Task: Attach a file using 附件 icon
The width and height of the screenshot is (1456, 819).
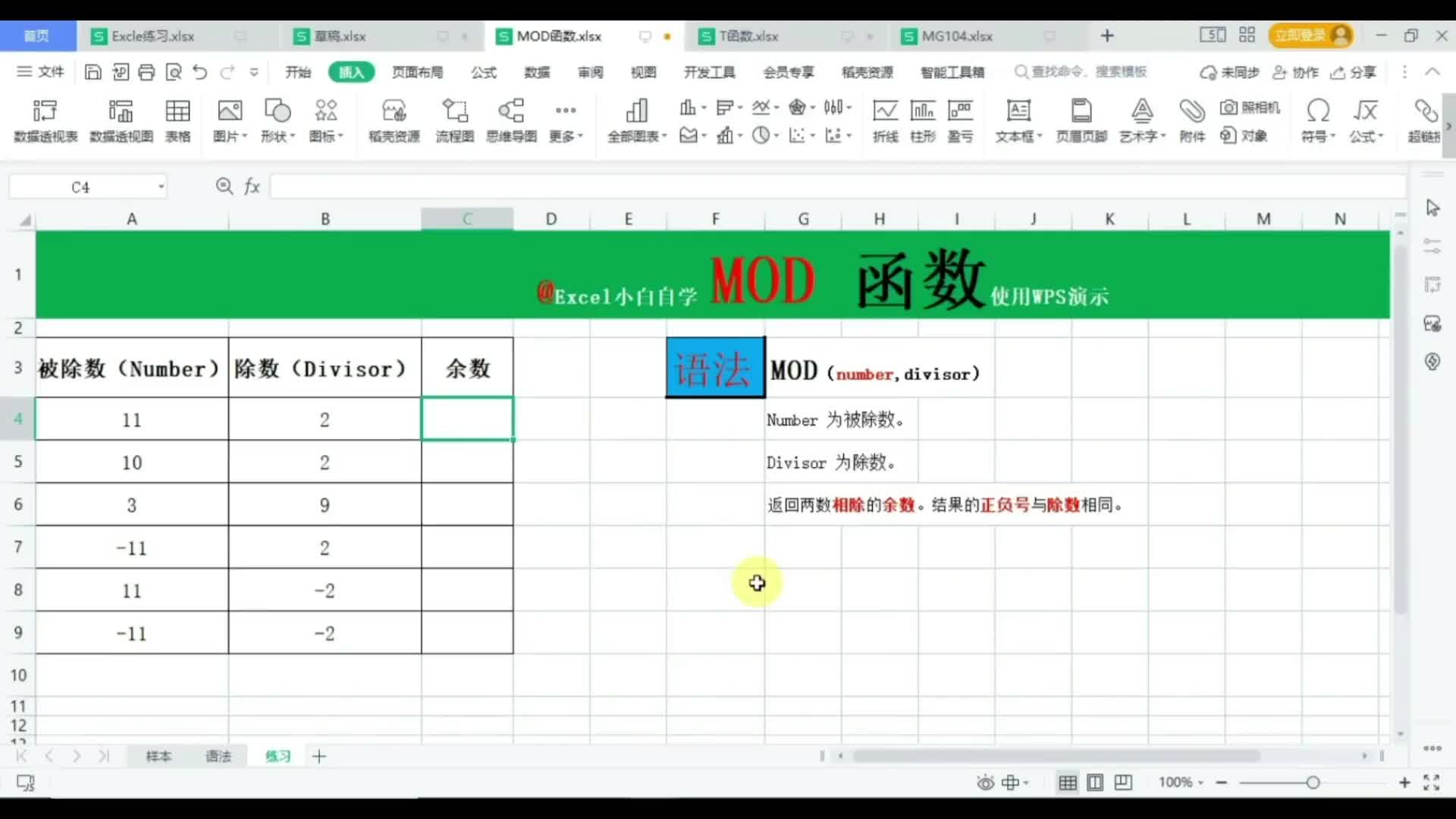Action: [x=1191, y=120]
